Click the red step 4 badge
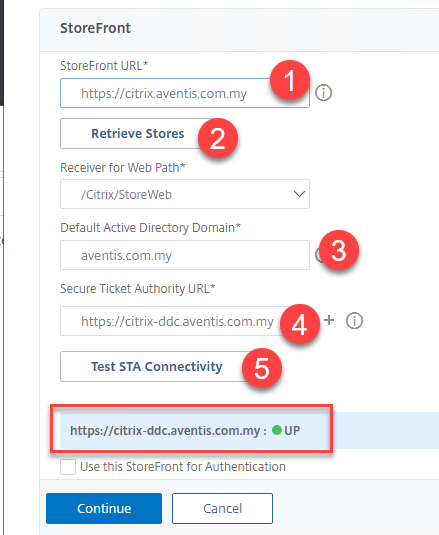The width and height of the screenshot is (439, 535). (300, 324)
